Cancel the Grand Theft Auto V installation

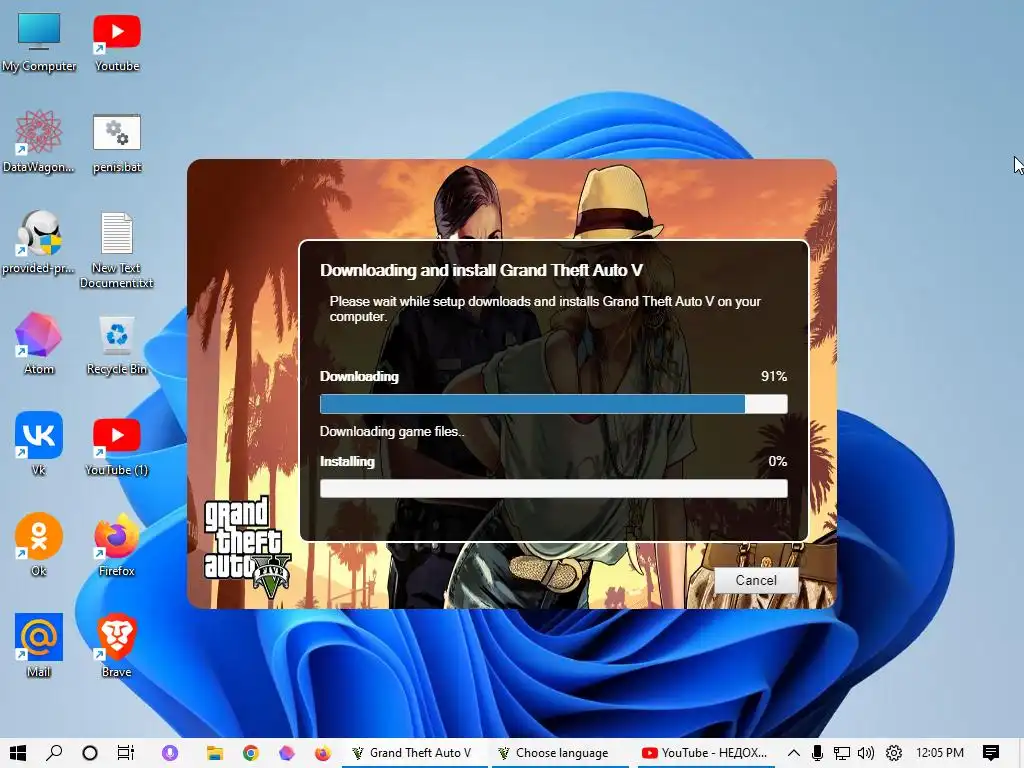coord(756,580)
